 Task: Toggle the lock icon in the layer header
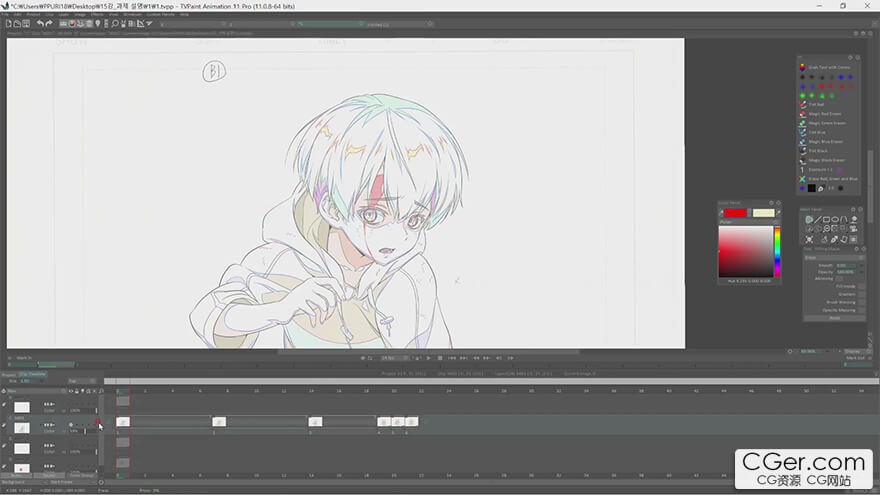click(x=77, y=391)
